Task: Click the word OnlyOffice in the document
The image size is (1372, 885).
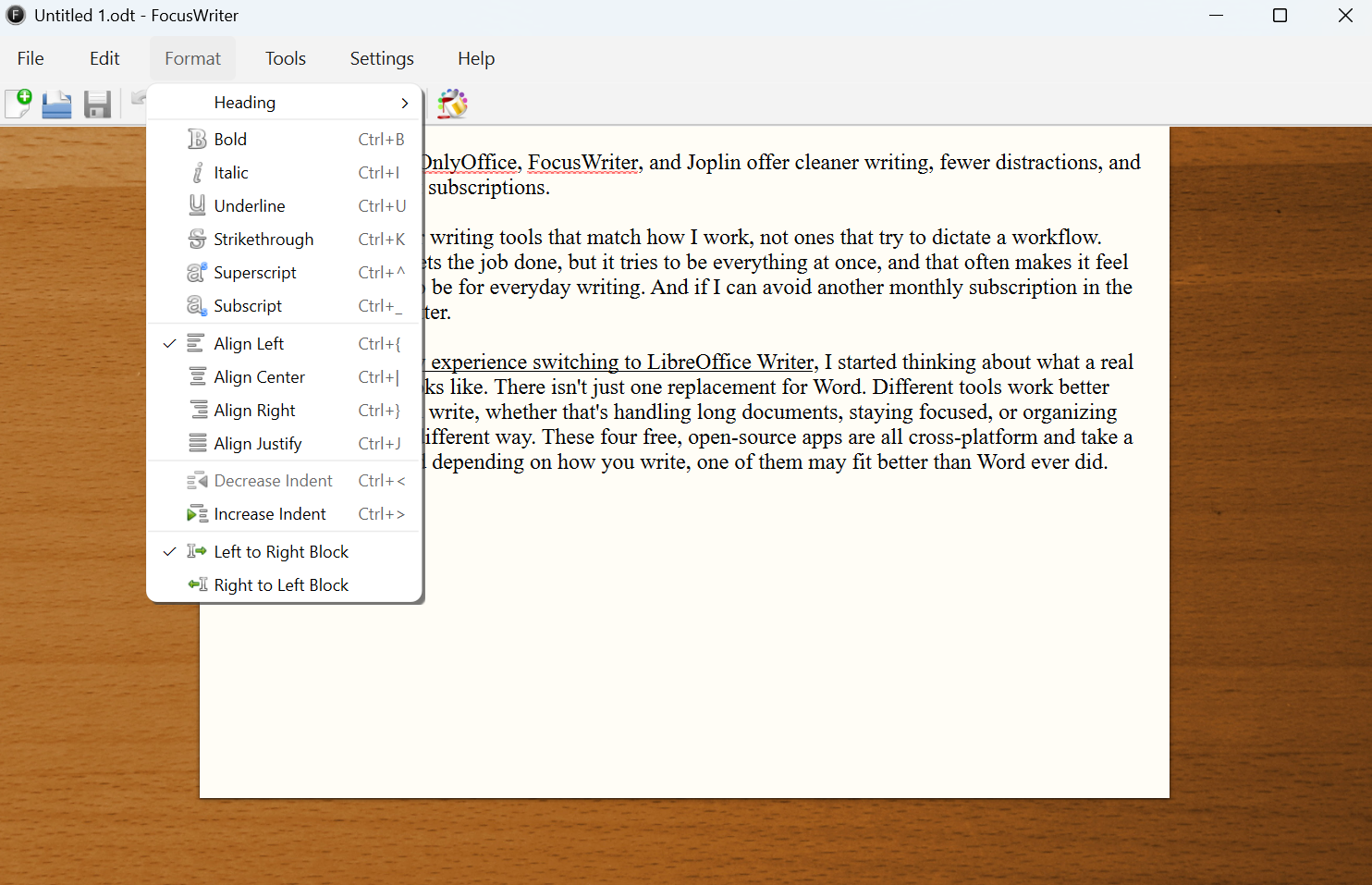Action: [472, 163]
